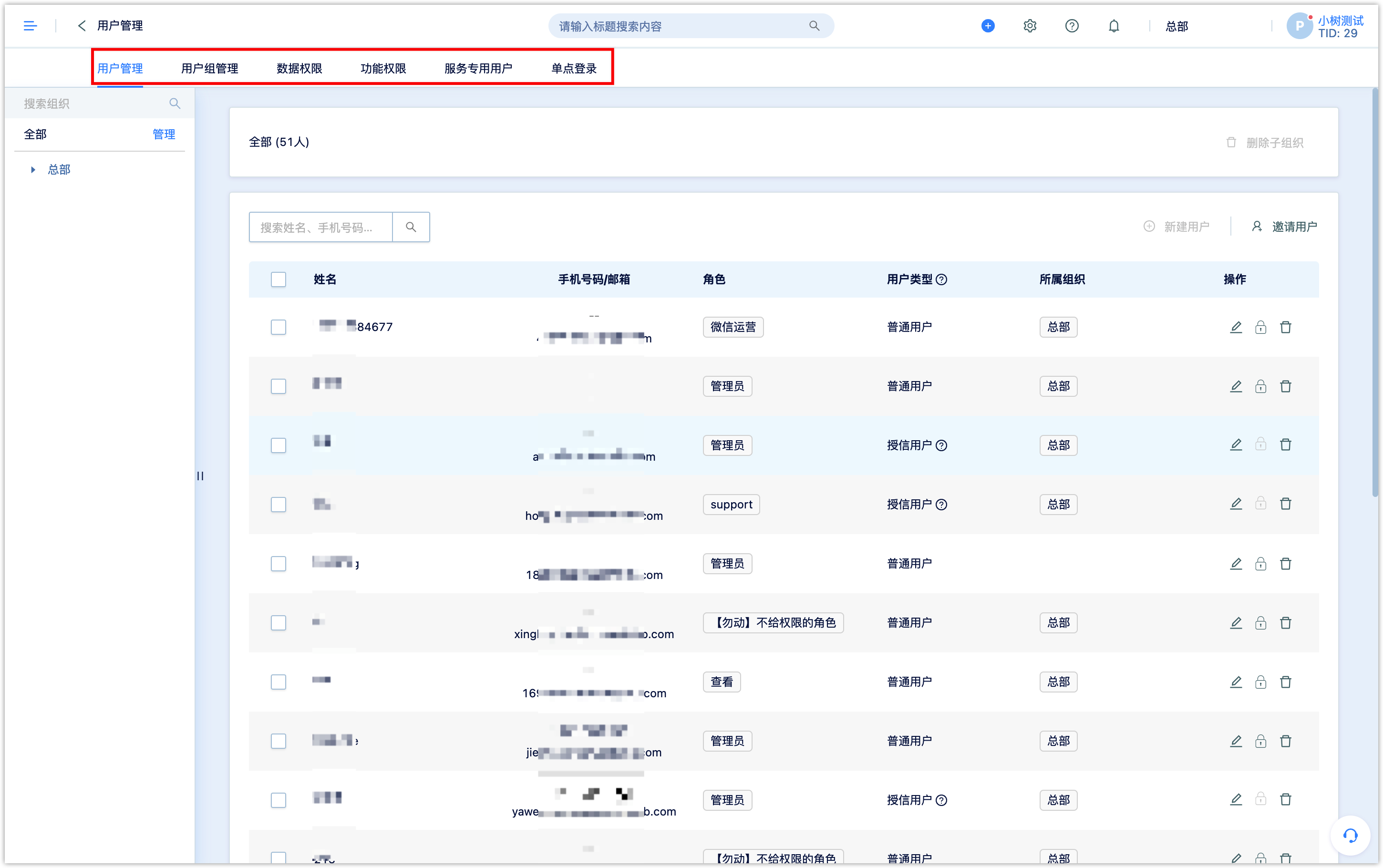Lock the 微信运营 user row

[1261, 327]
